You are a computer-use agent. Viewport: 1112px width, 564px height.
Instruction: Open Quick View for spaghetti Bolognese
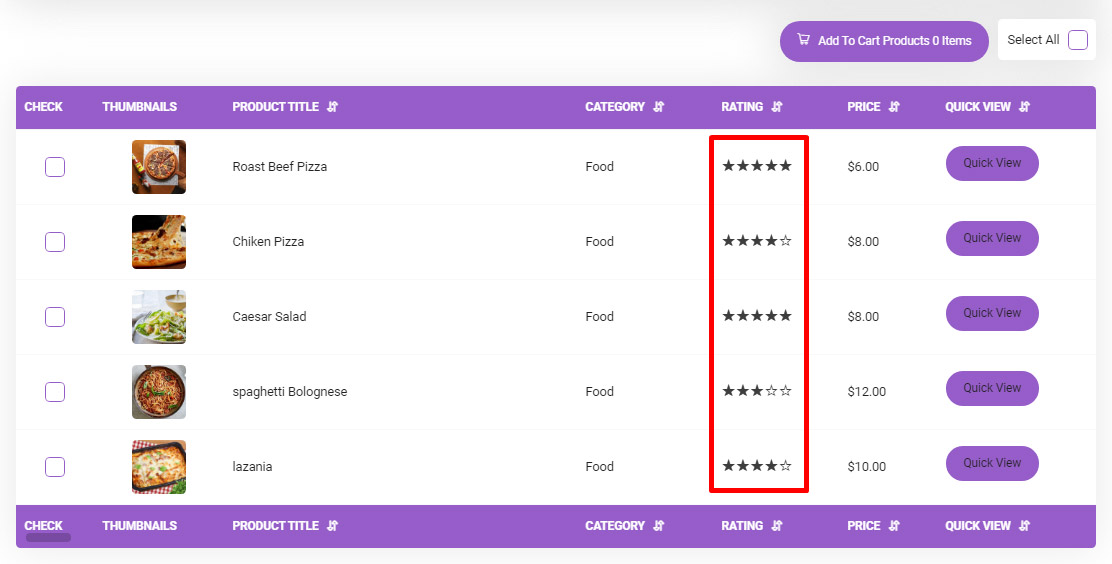click(992, 388)
